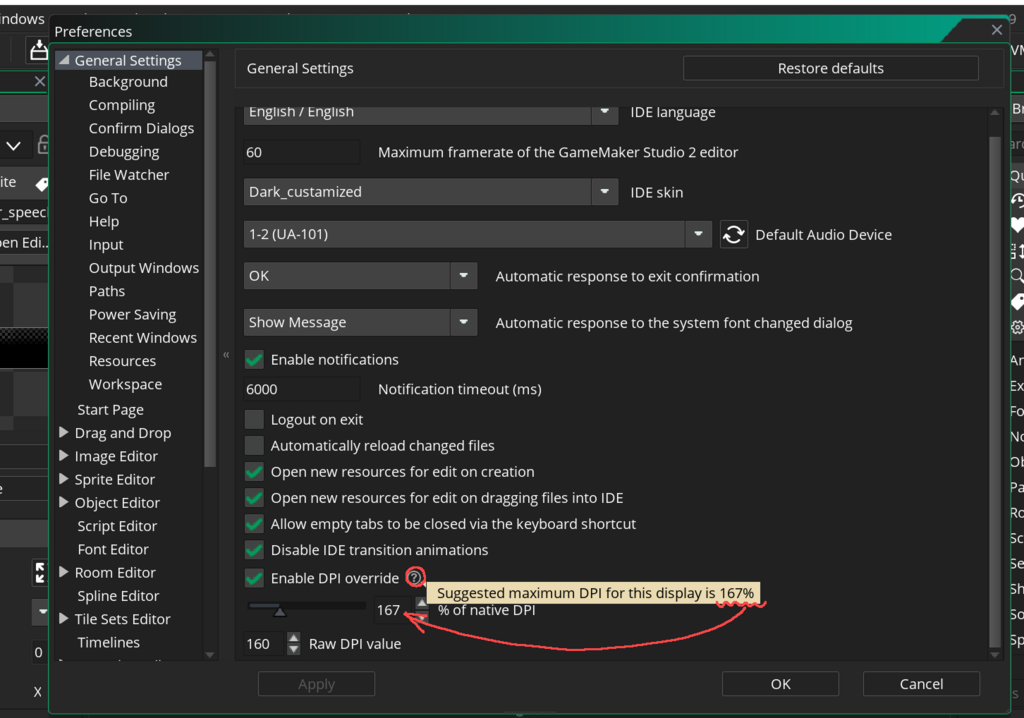
Task: Expand the Object Editor tree node
Action: tap(63, 502)
